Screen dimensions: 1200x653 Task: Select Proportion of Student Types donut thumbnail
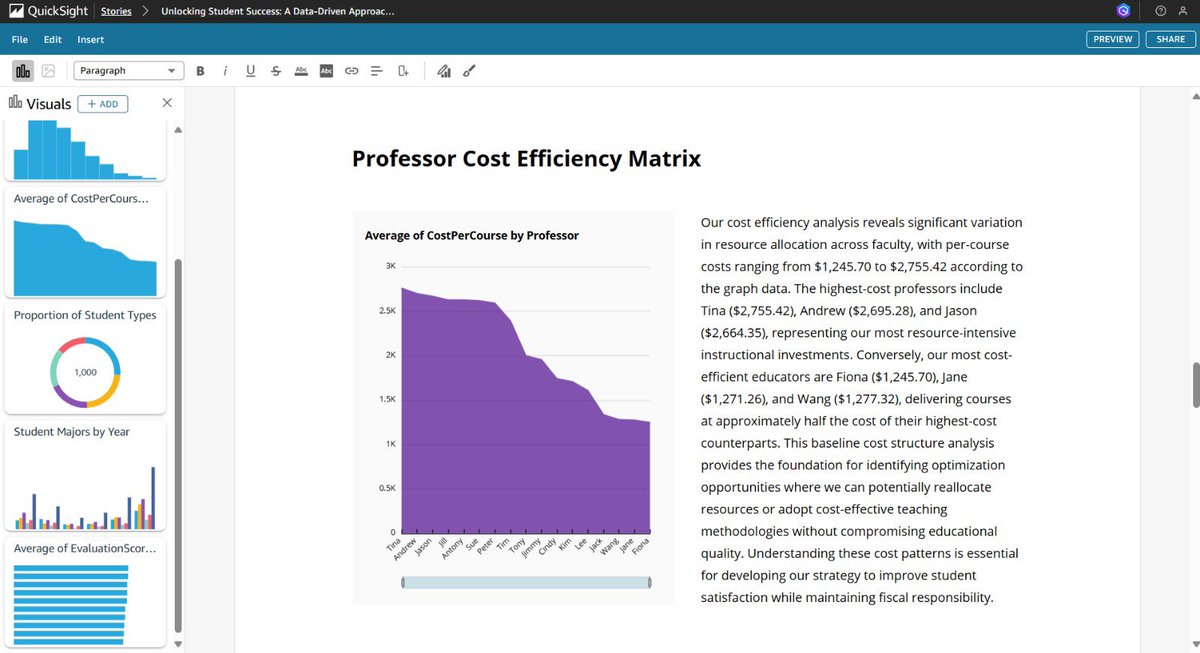[x=85, y=358]
